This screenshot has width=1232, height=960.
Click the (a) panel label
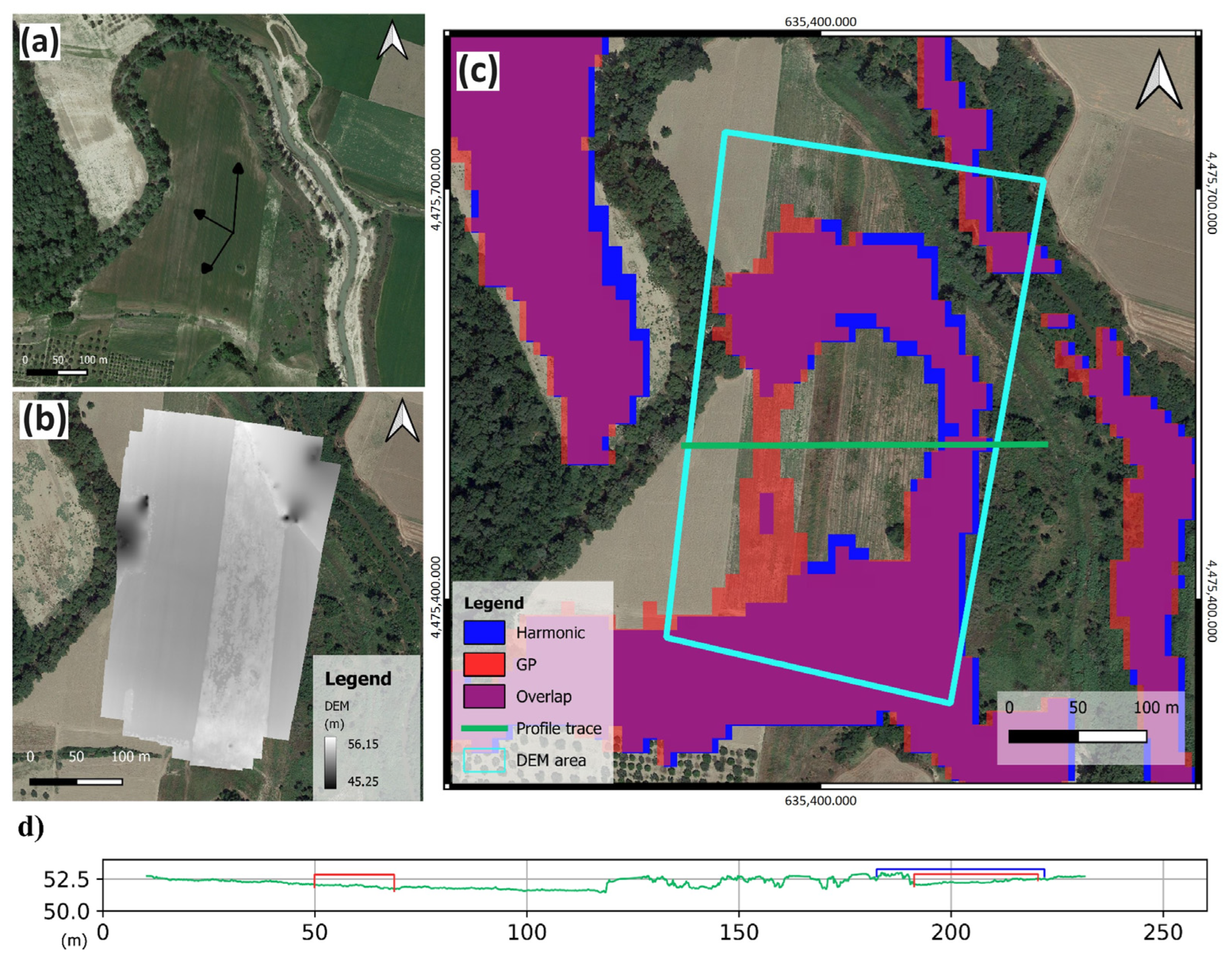pyautogui.click(x=39, y=42)
